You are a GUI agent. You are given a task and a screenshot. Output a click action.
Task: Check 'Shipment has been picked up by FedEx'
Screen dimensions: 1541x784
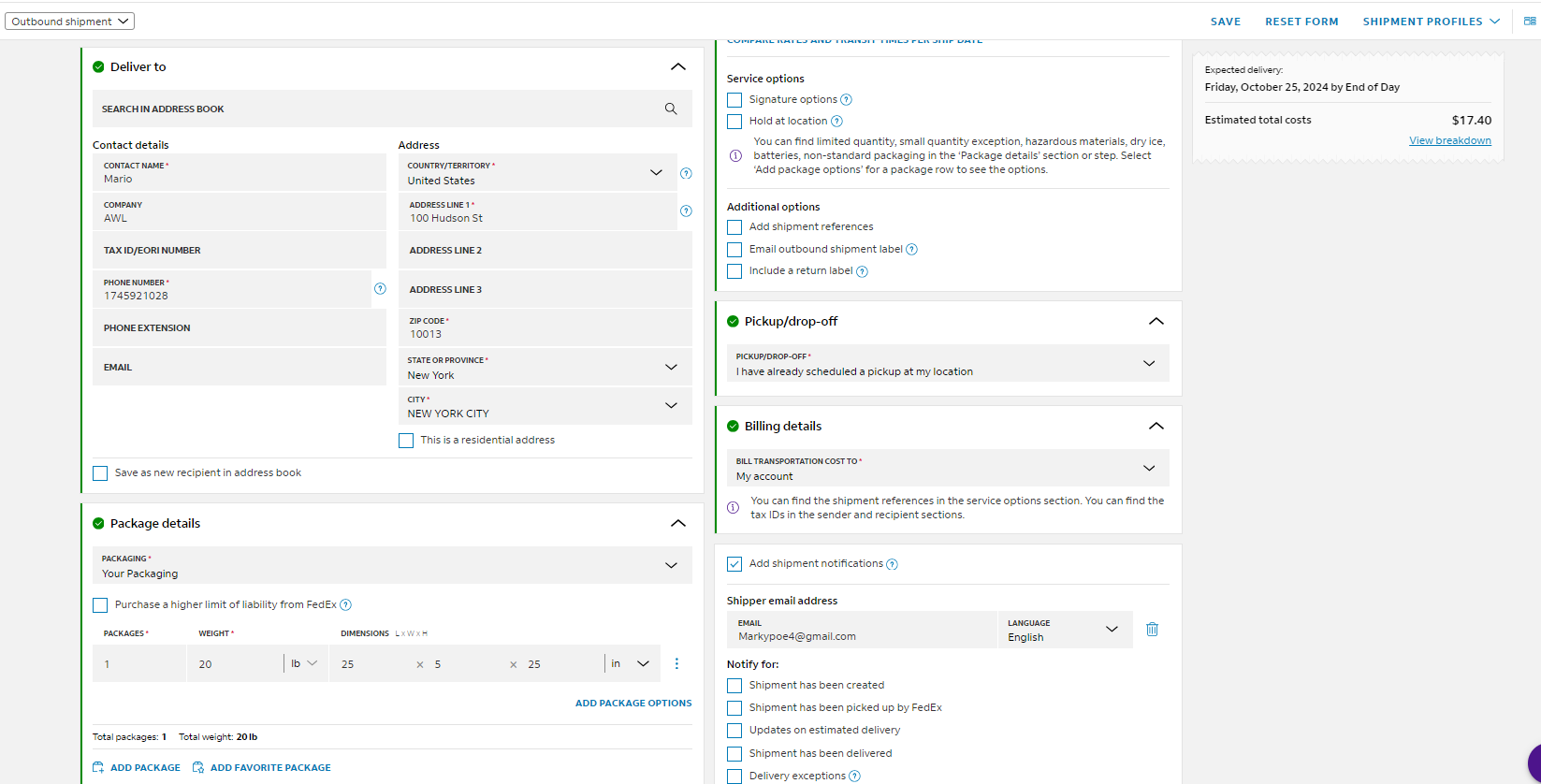pyautogui.click(x=734, y=708)
